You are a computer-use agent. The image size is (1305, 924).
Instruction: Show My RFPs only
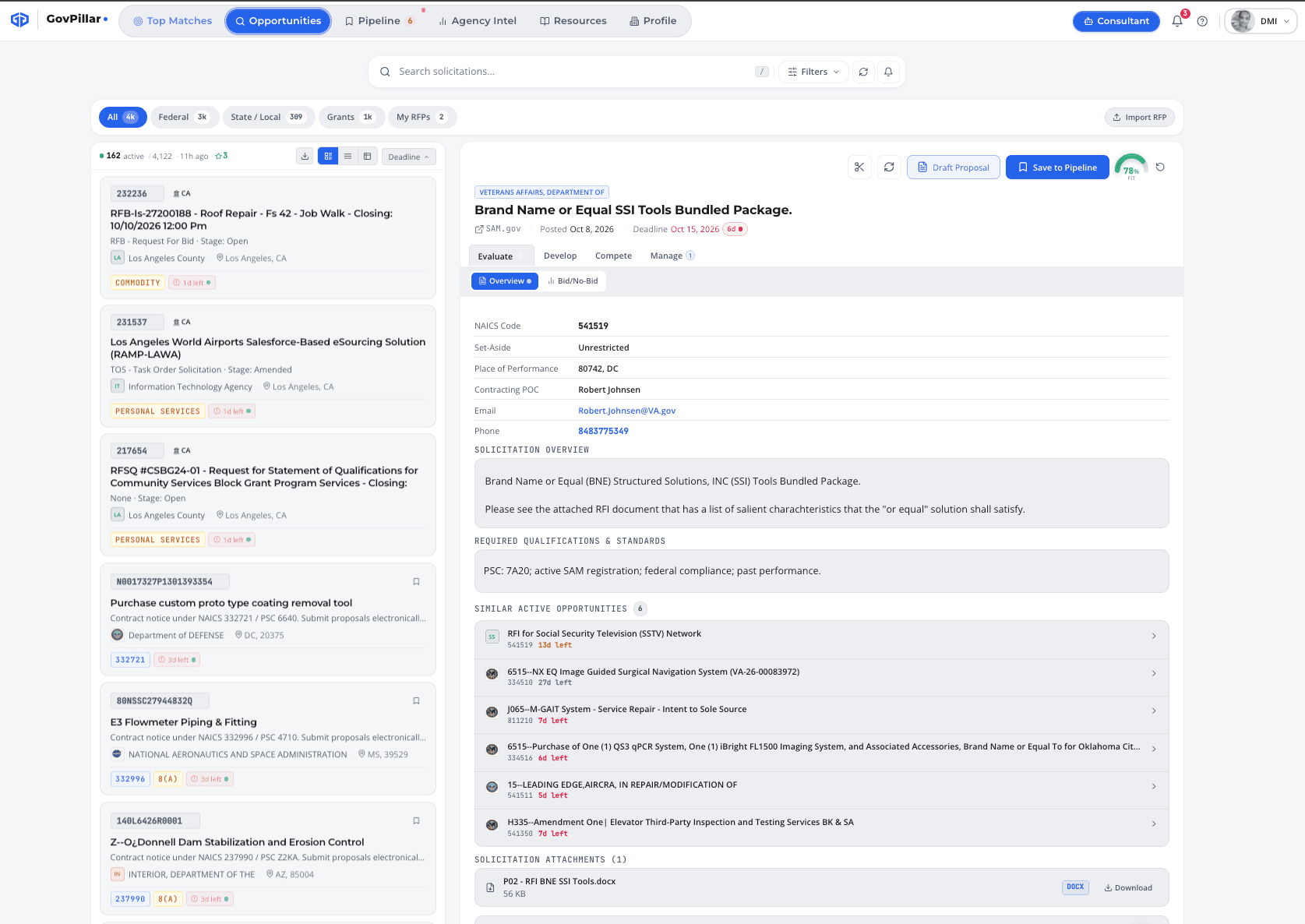422,117
